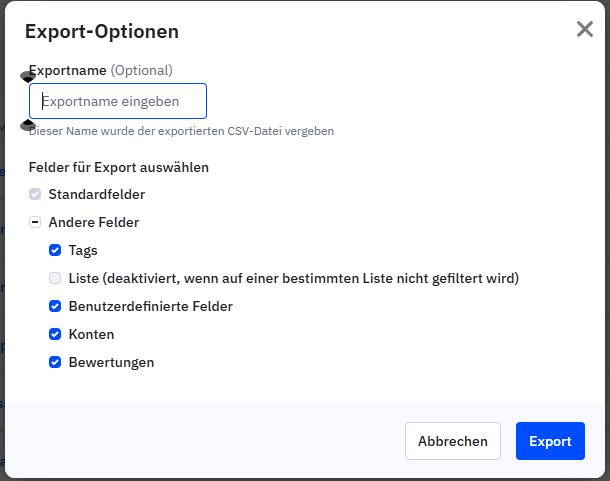This screenshot has width=610, height=481.
Task: Click the Tags label text
Action: point(83,250)
